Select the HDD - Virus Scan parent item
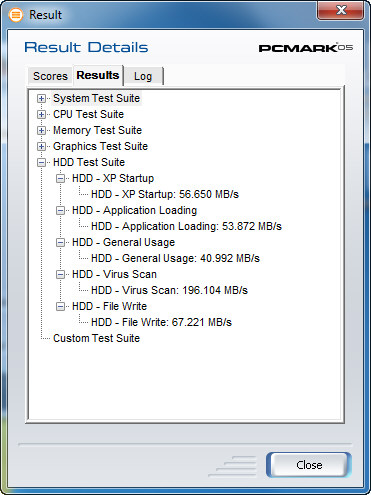This screenshot has height=495, width=371. click(114, 274)
